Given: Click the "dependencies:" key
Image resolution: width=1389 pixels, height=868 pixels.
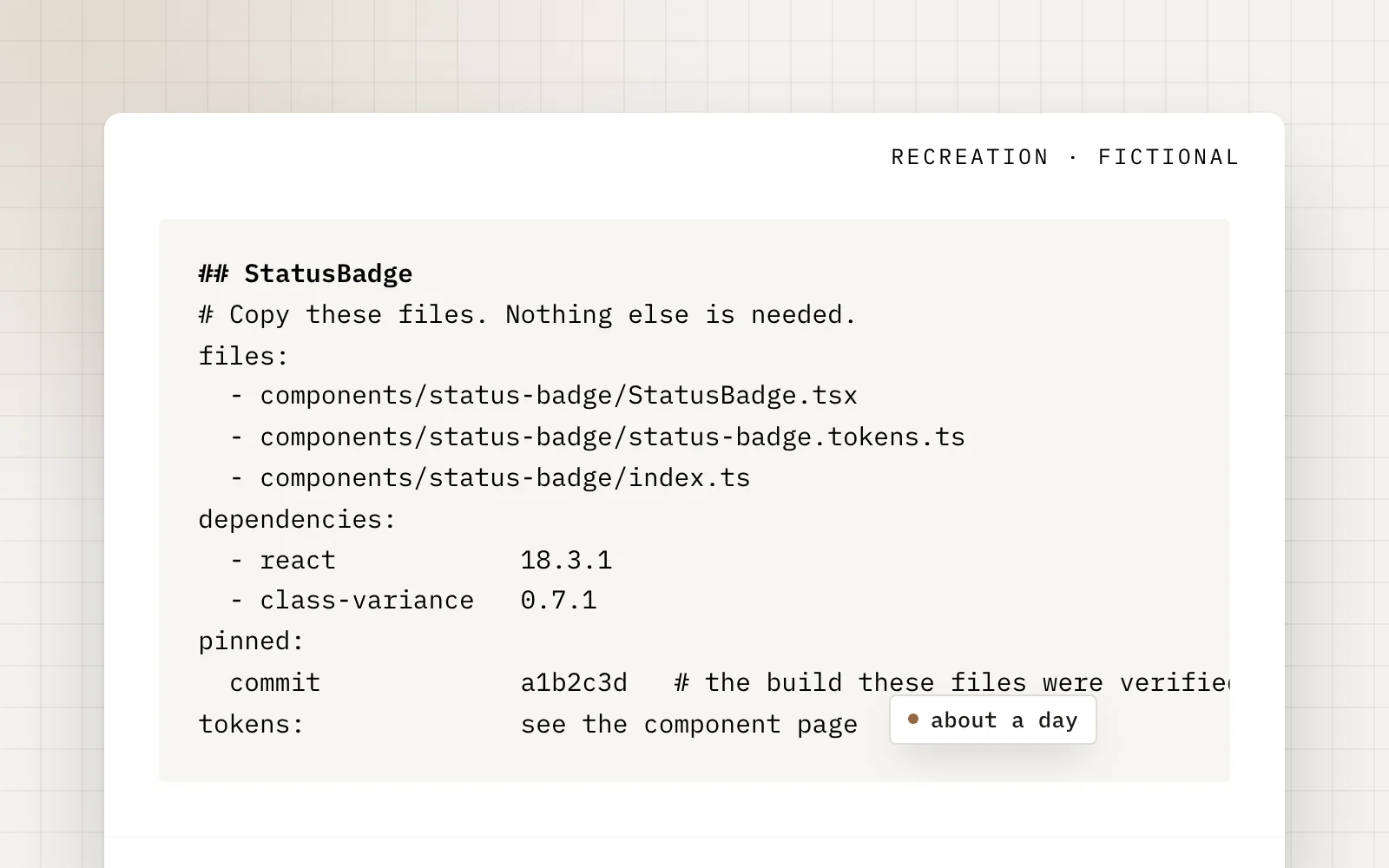Looking at the screenshot, I should (297, 519).
